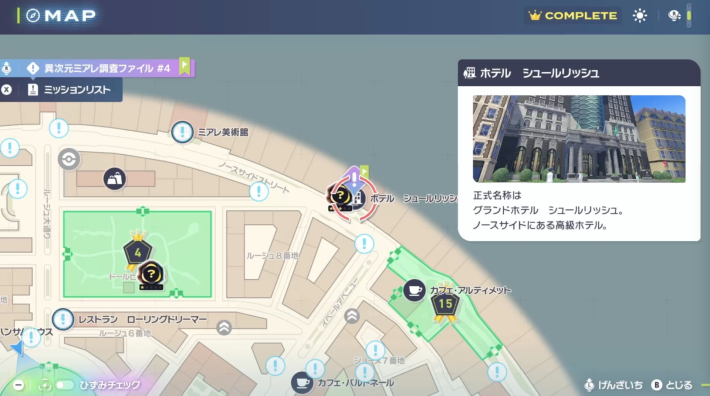Select the grey Pokémon Center marker

tap(69, 159)
